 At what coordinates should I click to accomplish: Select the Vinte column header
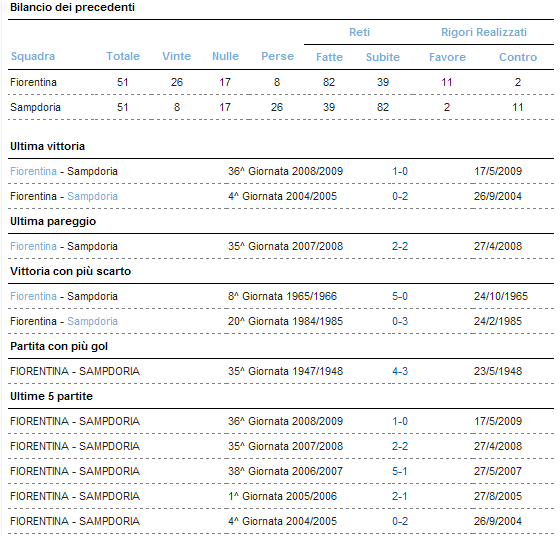[176, 56]
